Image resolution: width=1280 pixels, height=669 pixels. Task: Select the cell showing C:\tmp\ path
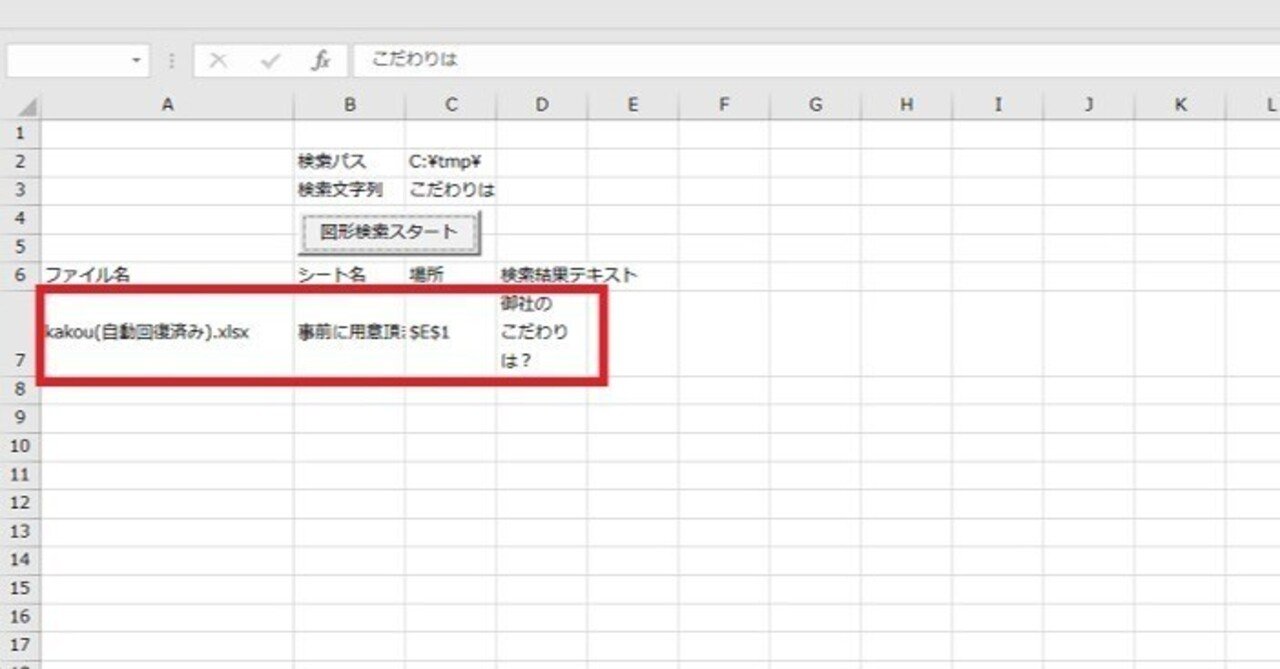(451, 161)
